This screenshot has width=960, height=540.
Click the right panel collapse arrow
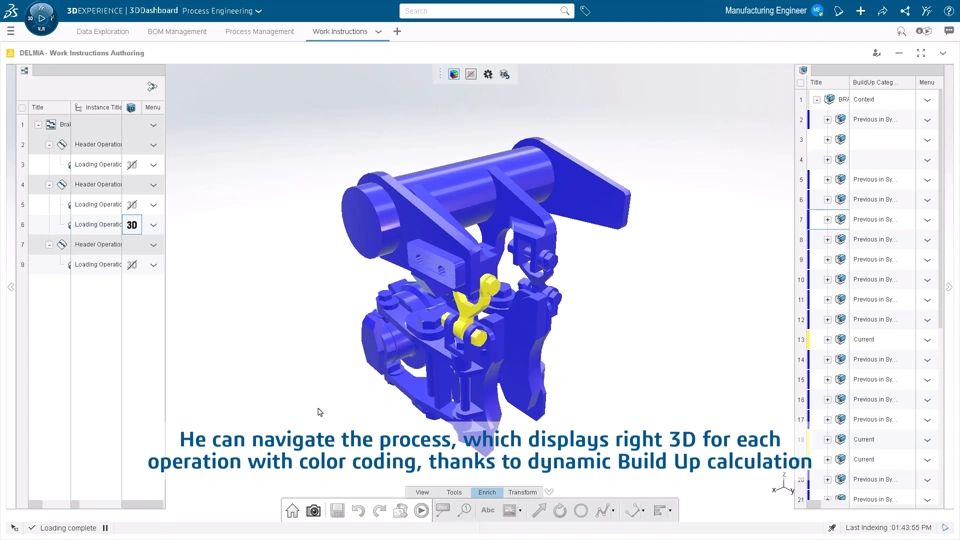pos(949,287)
